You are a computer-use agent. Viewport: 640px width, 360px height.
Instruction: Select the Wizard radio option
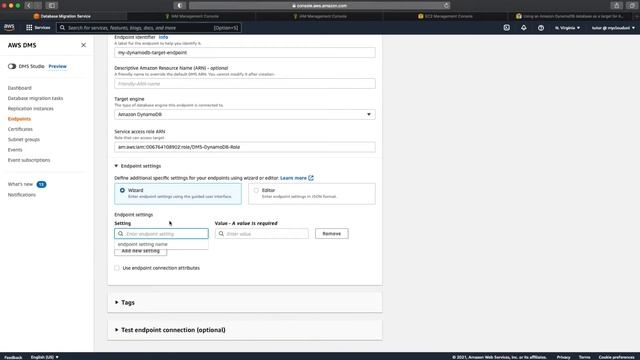(122, 190)
